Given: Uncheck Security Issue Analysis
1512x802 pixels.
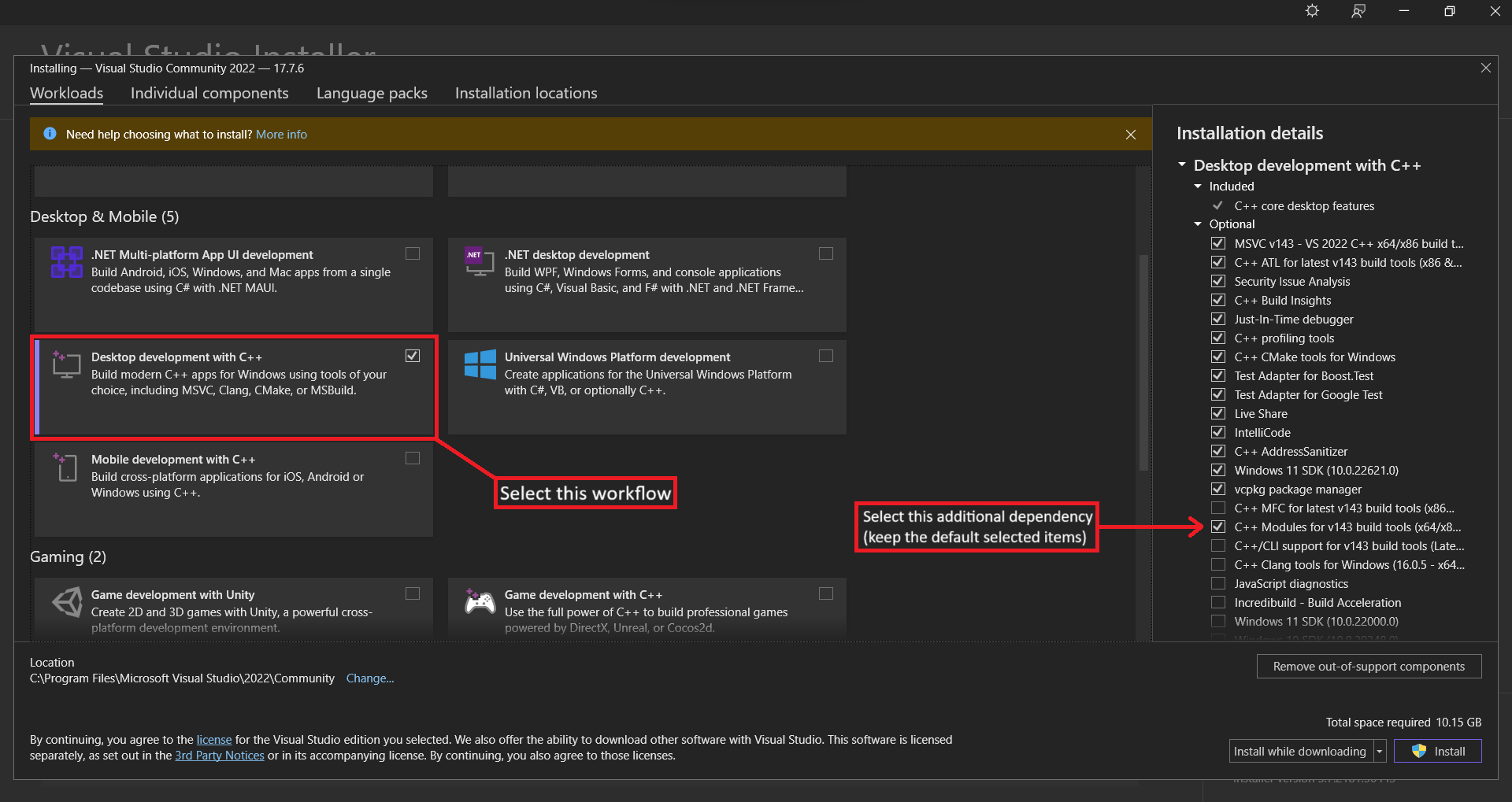Looking at the screenshot, I should [1218, 281].
